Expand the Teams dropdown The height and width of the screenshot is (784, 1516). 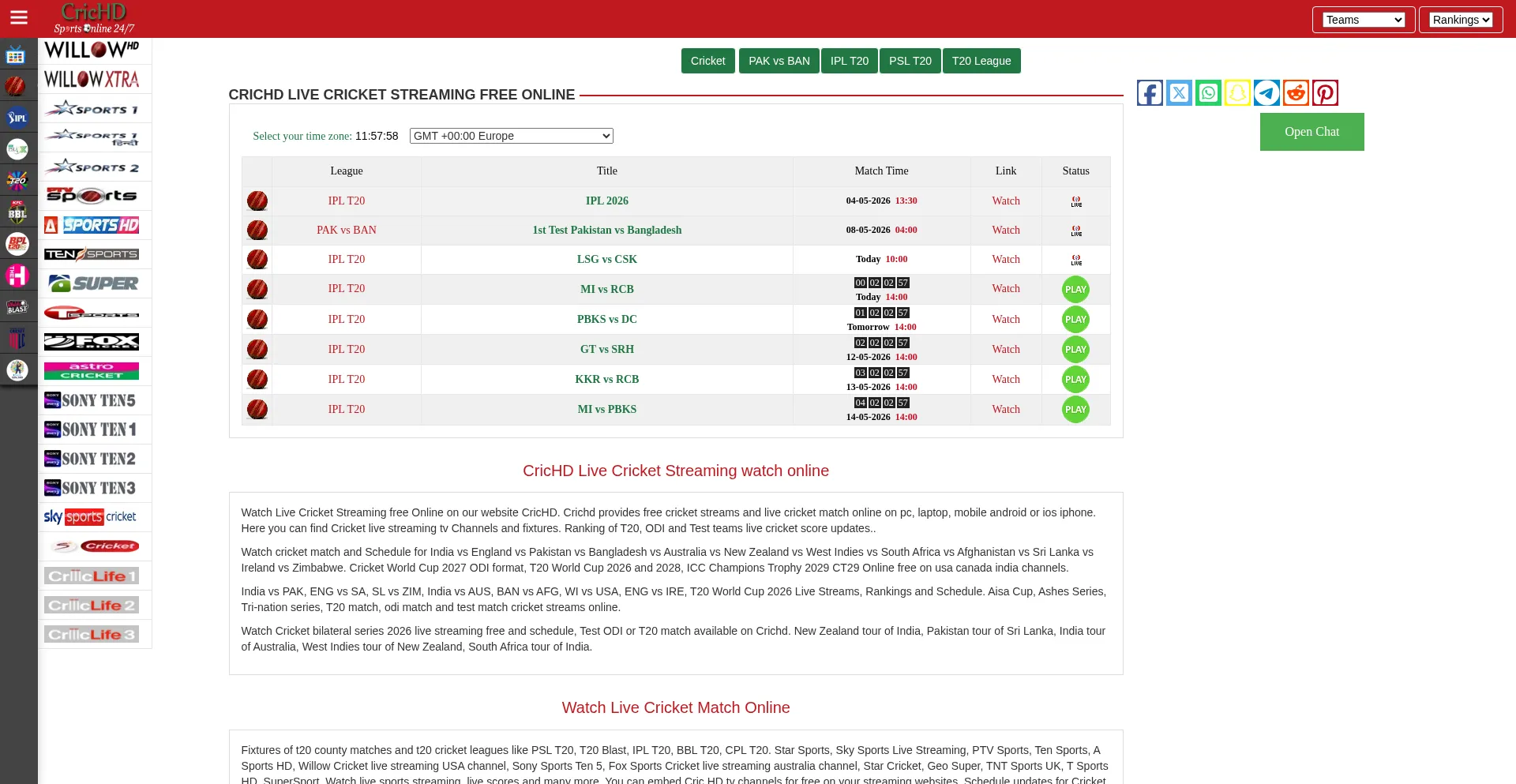pos(1364,20)
